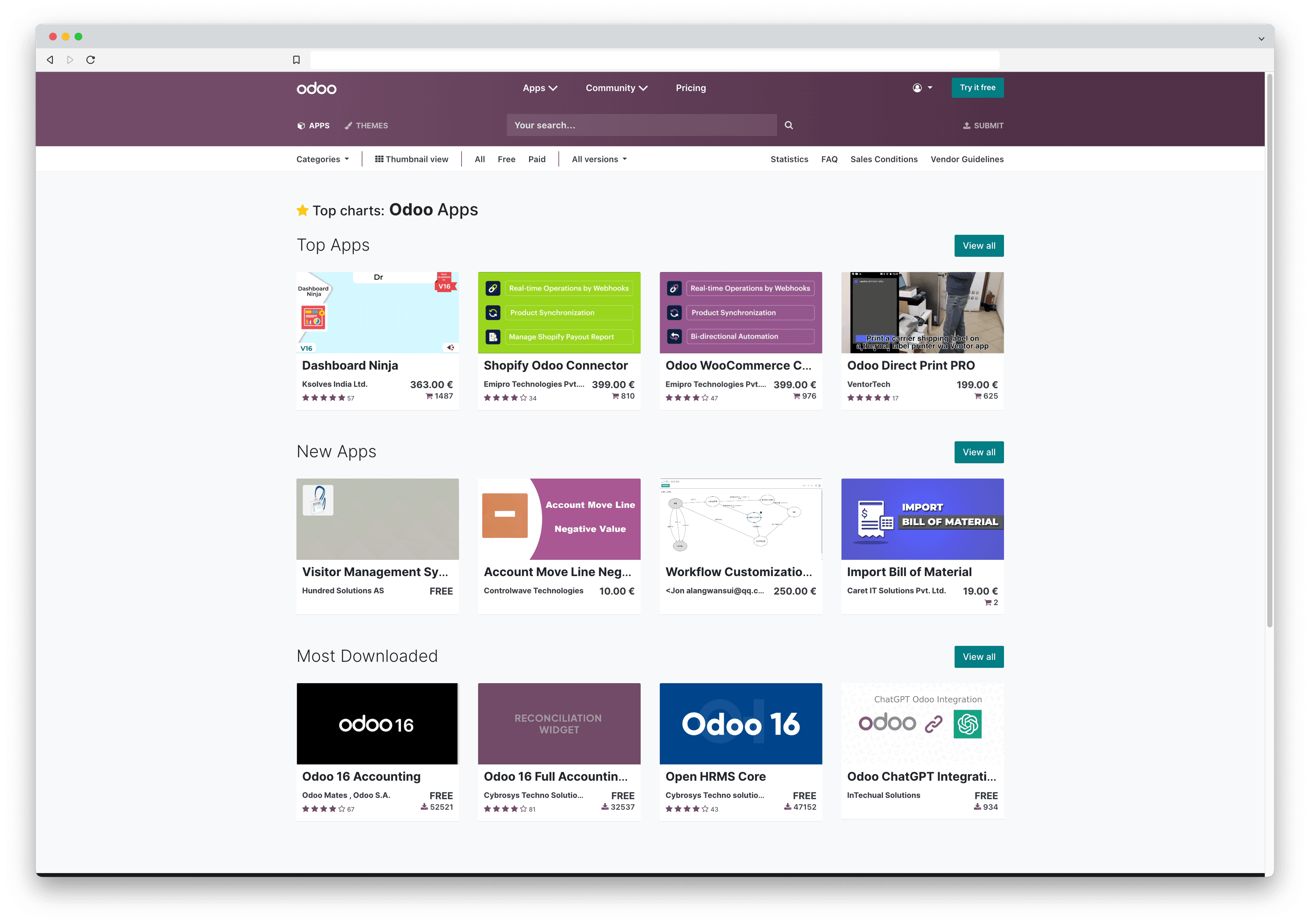Click the search magnifier icon

[x=788, y=125]
